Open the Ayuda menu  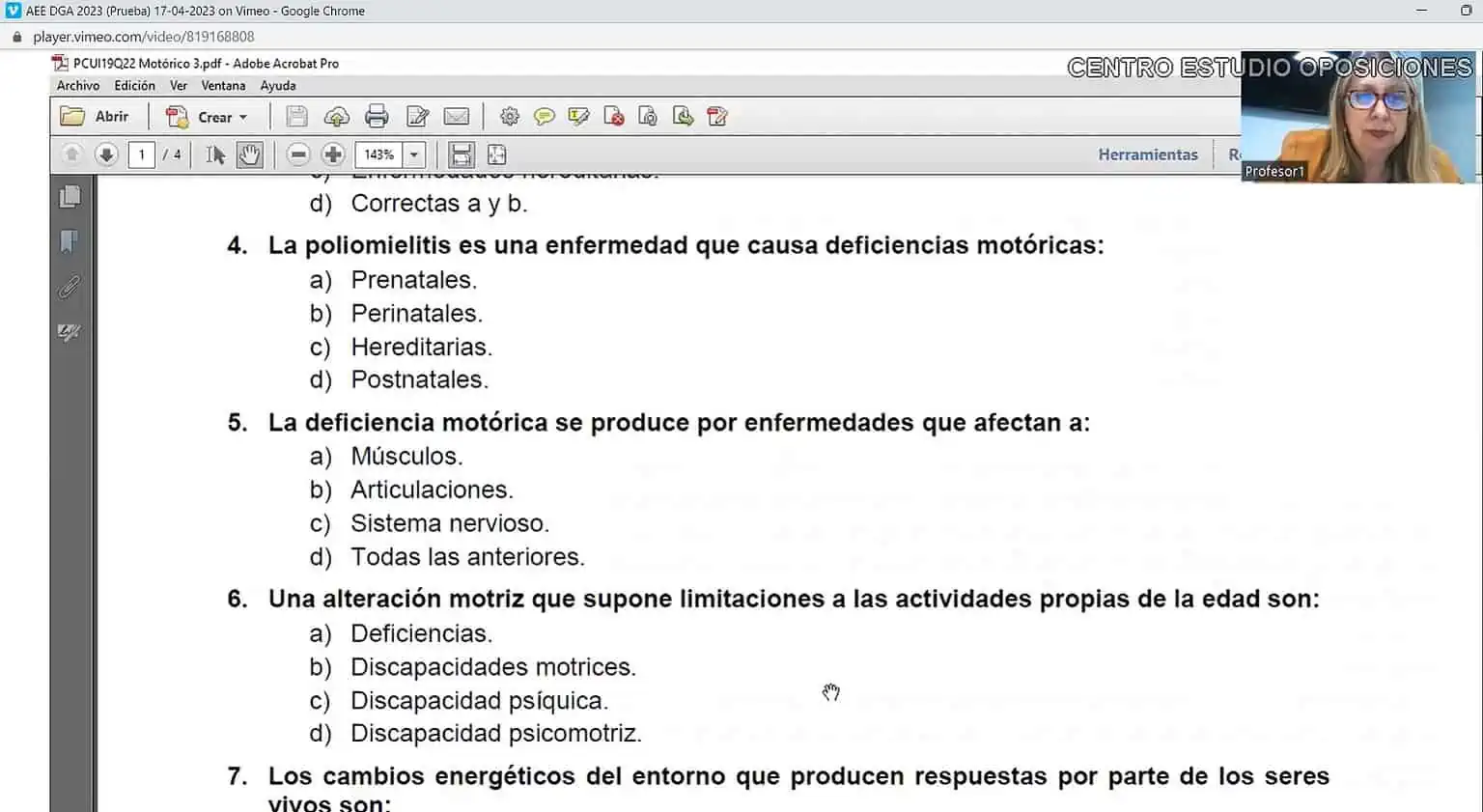pyautogui.click(x=278, y=86)
